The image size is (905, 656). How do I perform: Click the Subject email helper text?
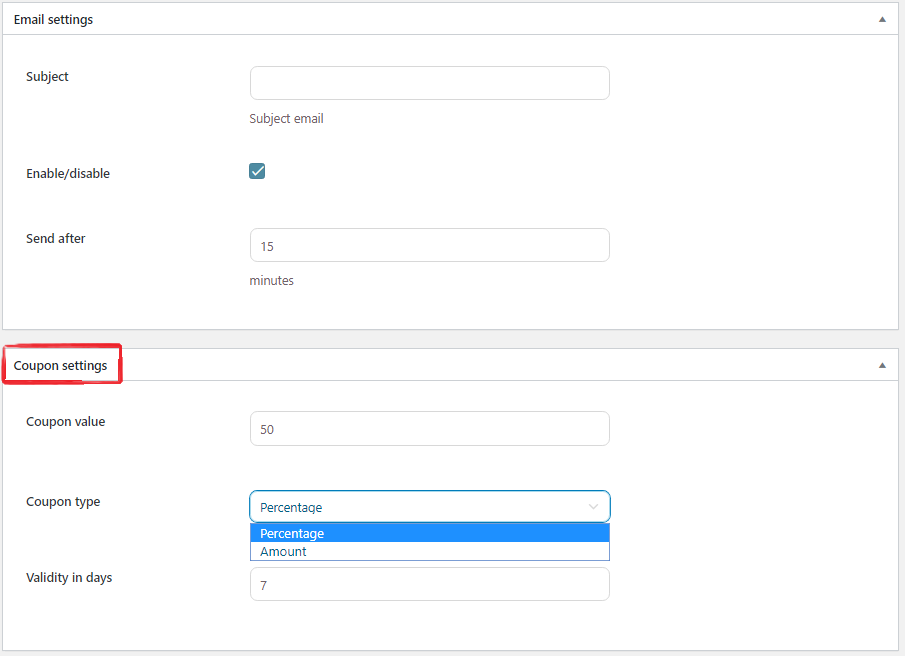(x=286, y=119)
